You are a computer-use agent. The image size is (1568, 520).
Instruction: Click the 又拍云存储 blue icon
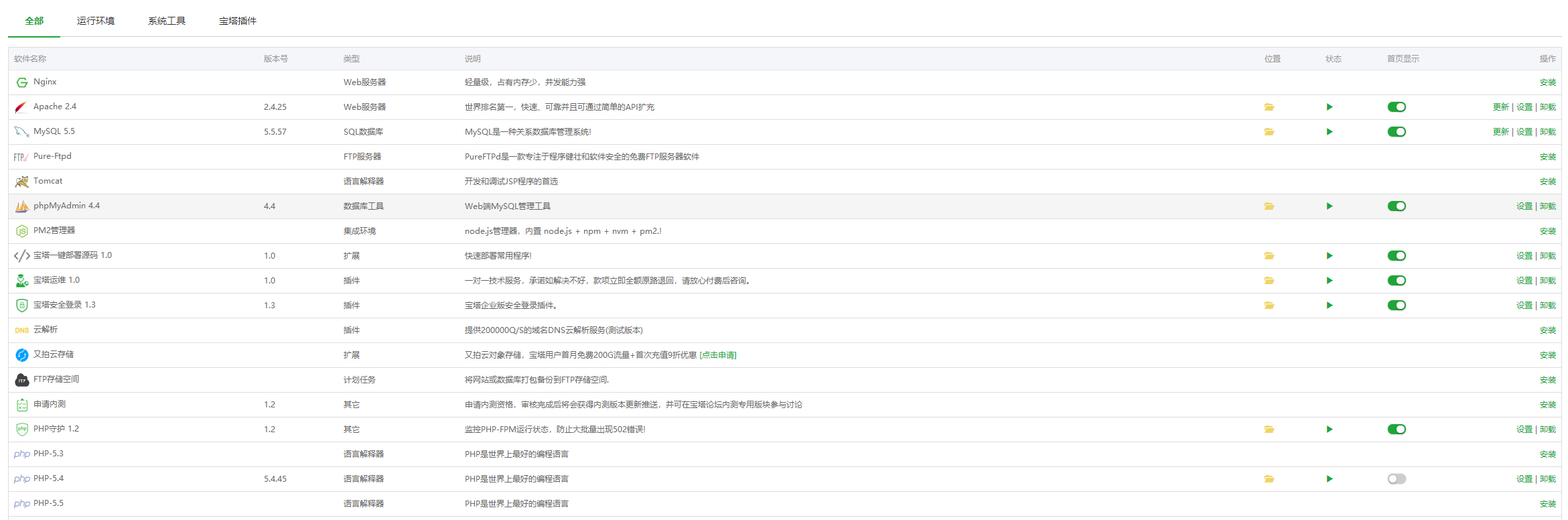pyautogui.click(x=22, y=355)
